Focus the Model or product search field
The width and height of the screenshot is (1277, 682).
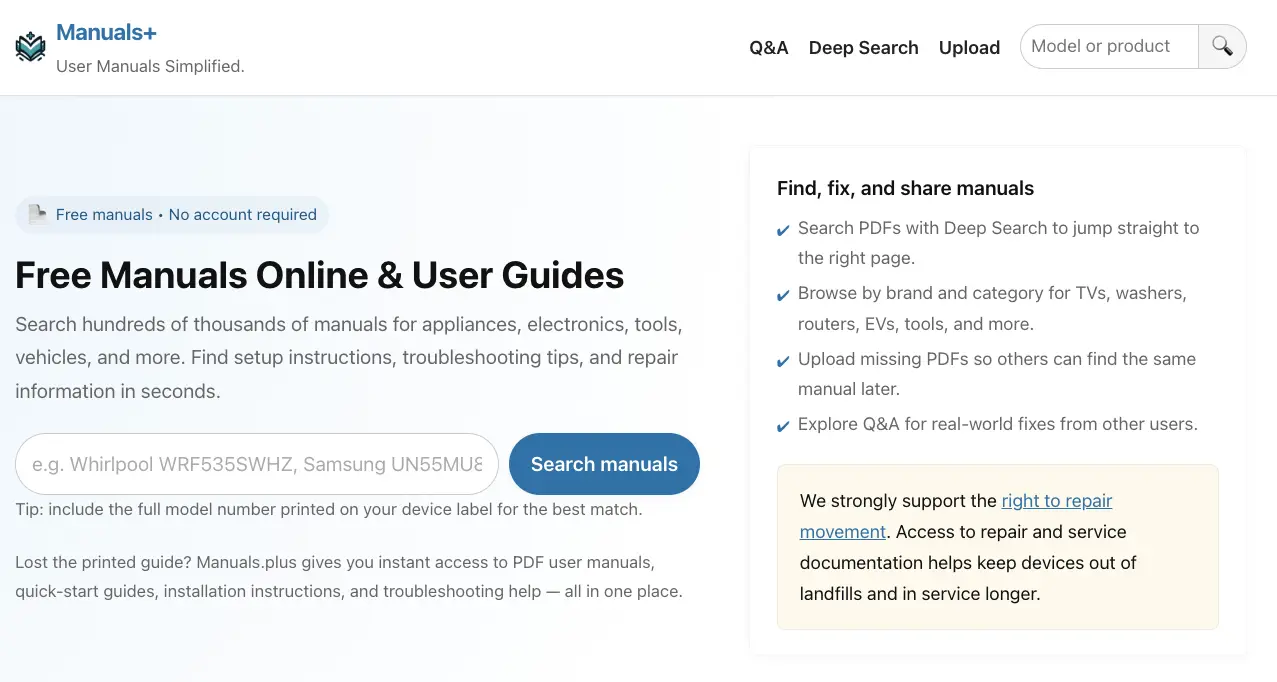1108,46
